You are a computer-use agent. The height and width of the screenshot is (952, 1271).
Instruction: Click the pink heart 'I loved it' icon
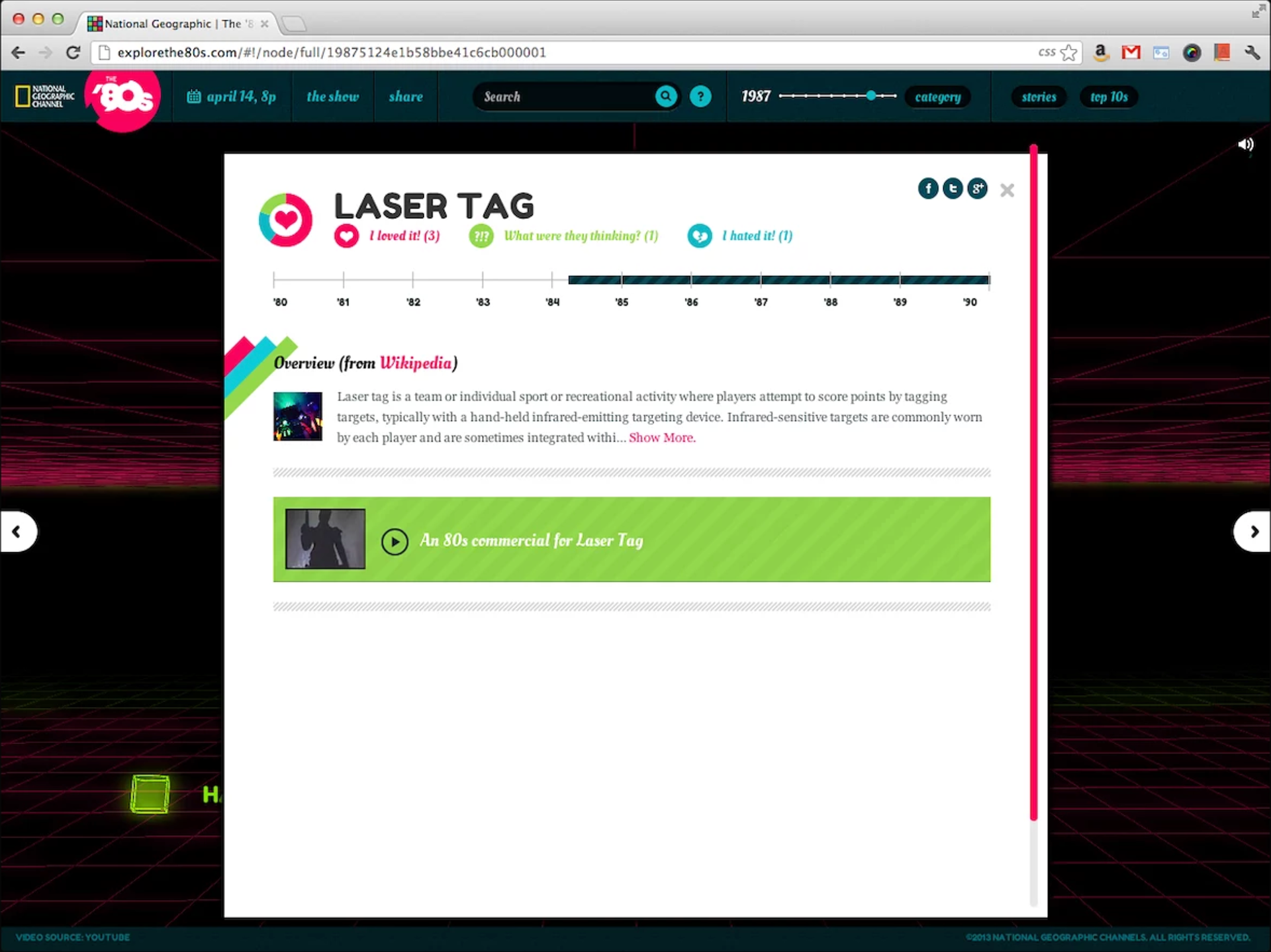click(x=346, y=236)
